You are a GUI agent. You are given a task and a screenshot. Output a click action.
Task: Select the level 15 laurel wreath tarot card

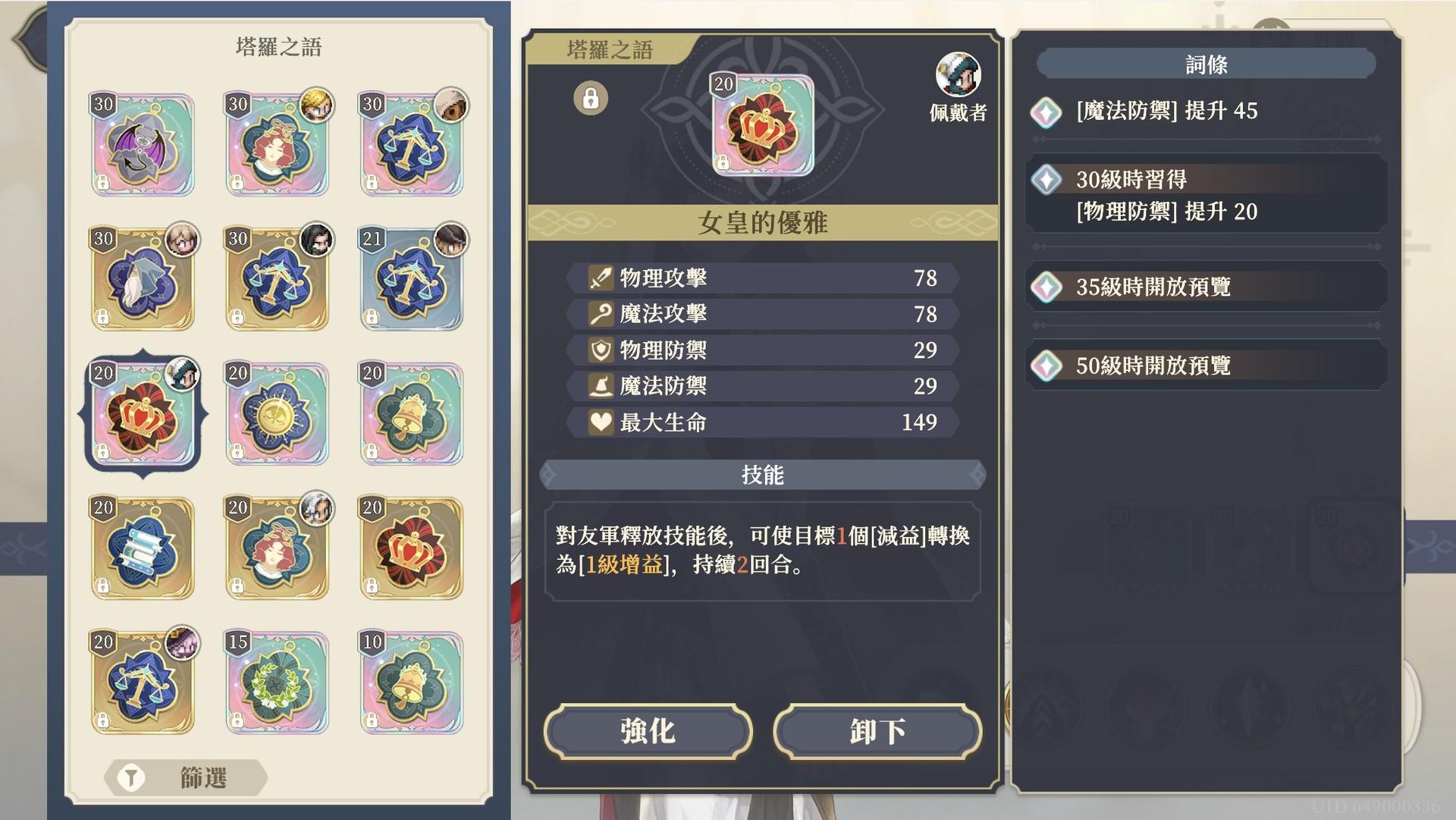click(277, 683)
